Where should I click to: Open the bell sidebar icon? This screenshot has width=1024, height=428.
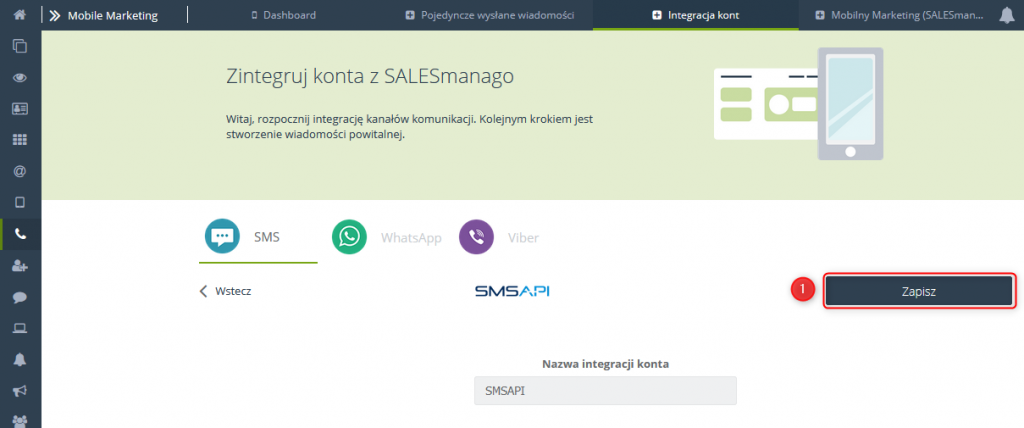point(20,360)
